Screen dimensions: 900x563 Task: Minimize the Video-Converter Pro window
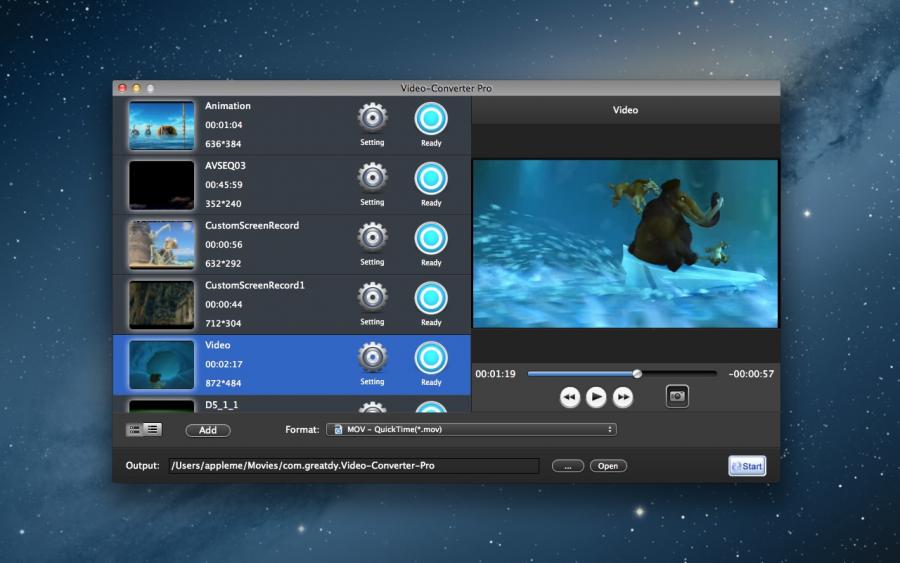136,88
